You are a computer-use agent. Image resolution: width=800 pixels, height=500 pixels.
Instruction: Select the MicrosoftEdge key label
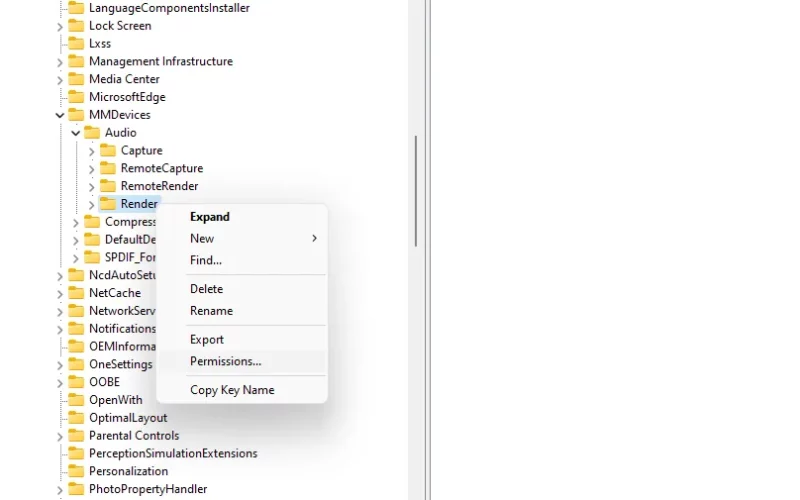[127, 96]
